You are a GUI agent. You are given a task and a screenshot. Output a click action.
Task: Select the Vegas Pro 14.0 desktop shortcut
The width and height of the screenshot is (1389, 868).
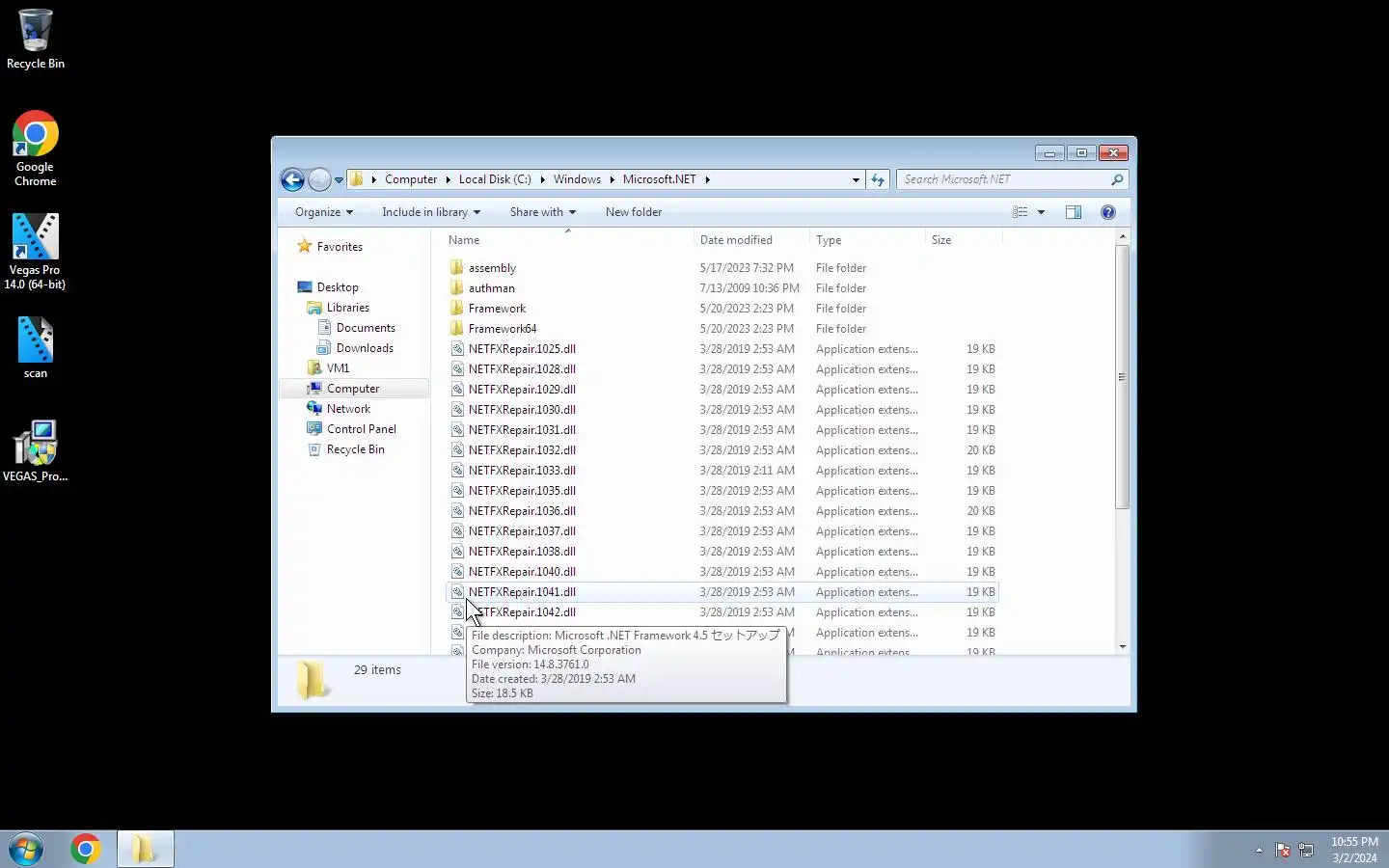point(35,251)
